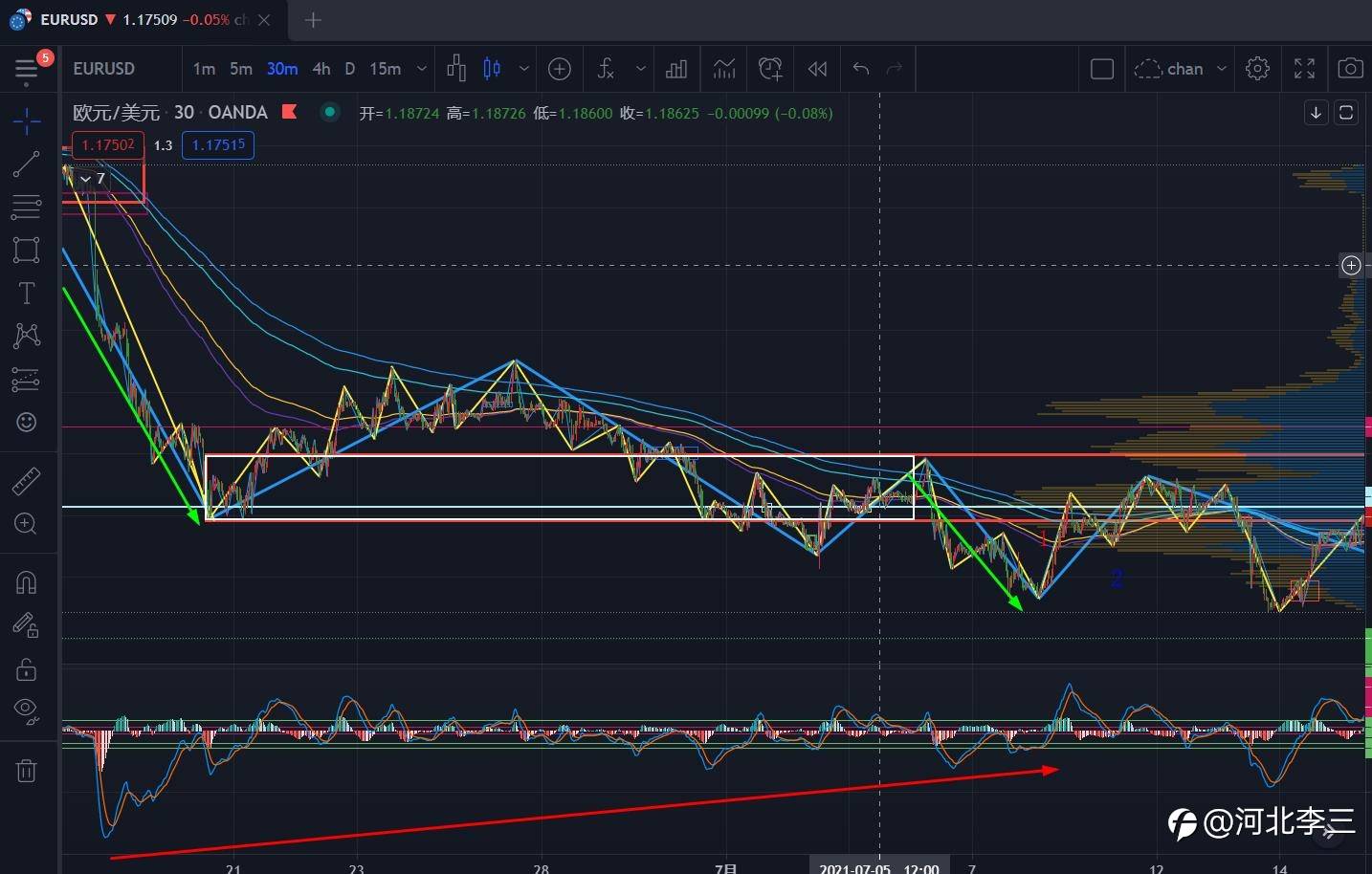Toggle lock all drawings
Image resolution: width=1372 pixels, height=874 pixels.
pyautogui.click(x=27, y=669)
